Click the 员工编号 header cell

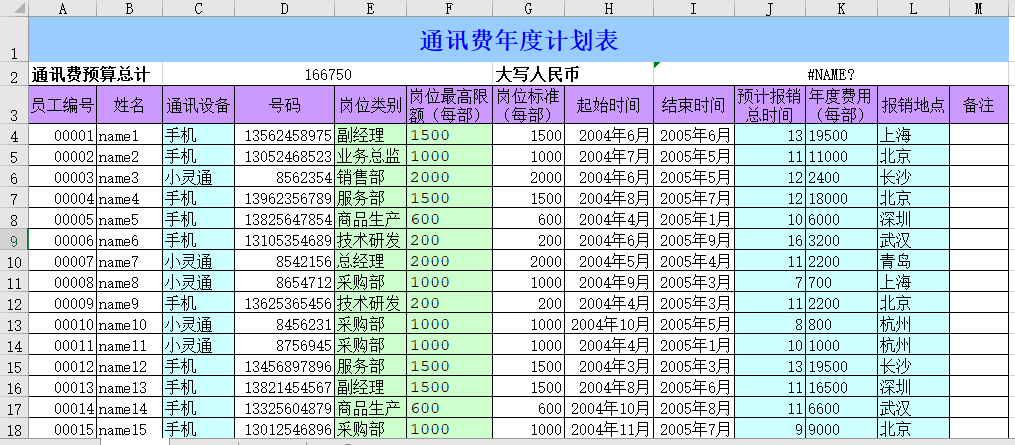pos(63,105)
